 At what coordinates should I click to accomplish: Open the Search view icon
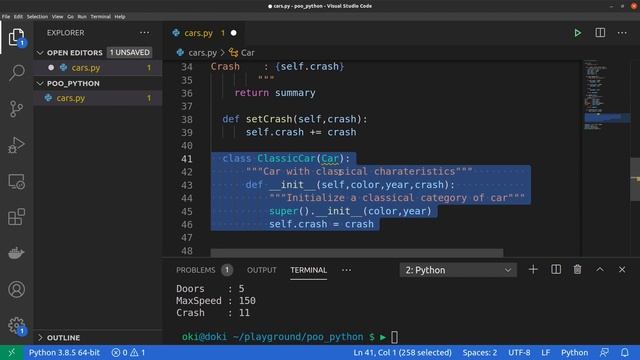pyautogui.click(x=16, y=73)
